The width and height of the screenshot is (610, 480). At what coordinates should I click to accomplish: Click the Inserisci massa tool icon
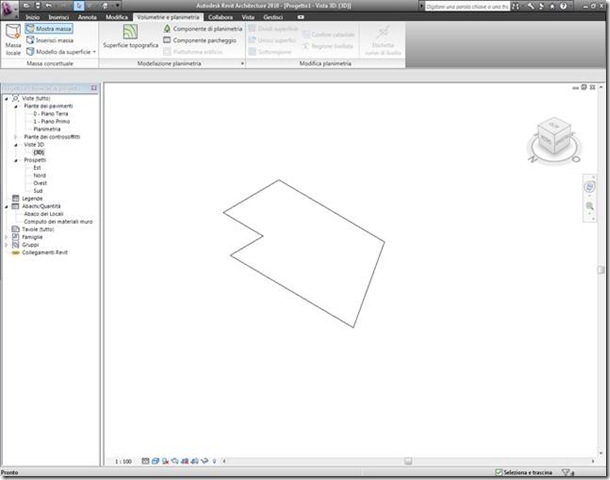(30, 40)
